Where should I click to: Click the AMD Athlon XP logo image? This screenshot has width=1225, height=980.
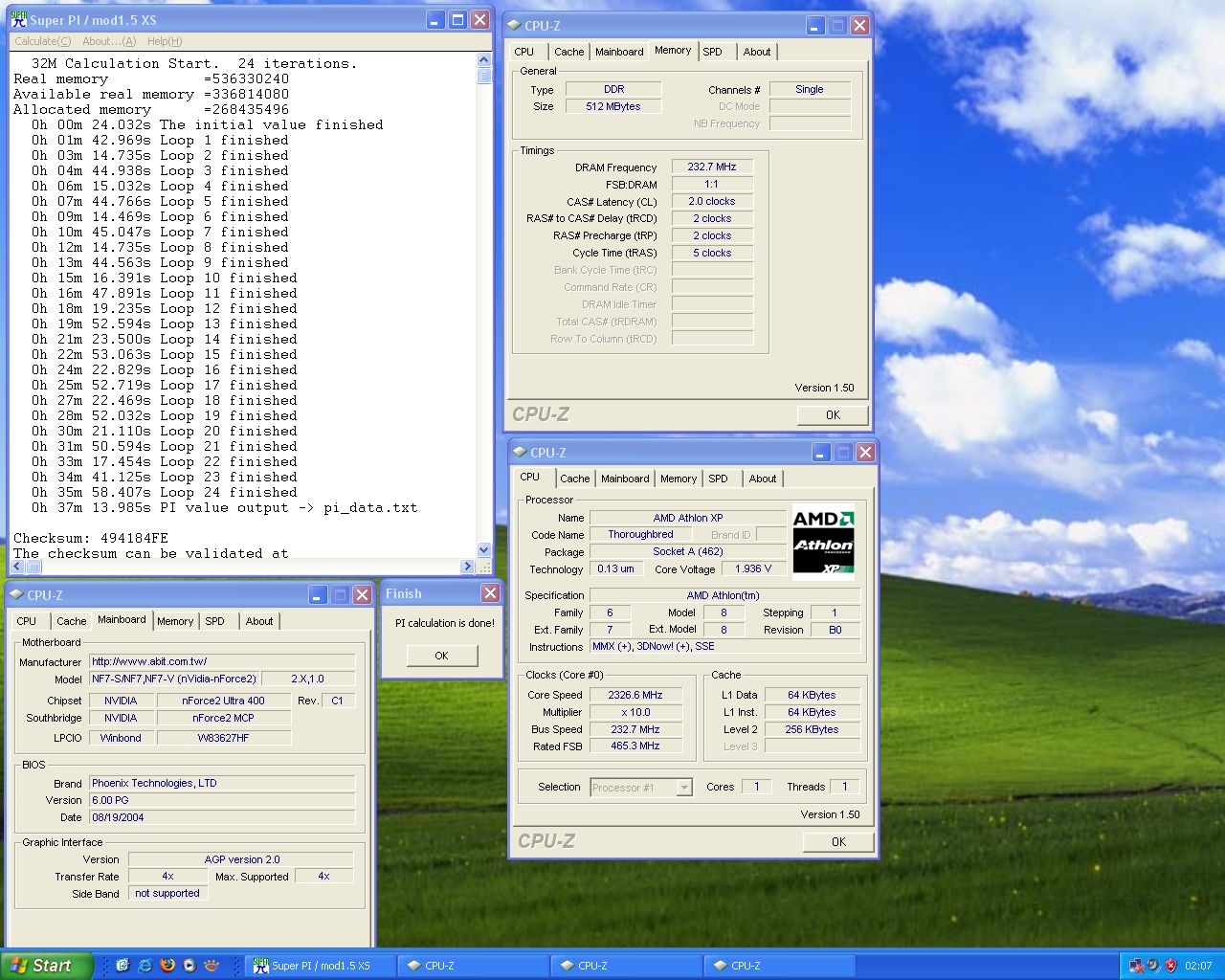coord(823,543)
